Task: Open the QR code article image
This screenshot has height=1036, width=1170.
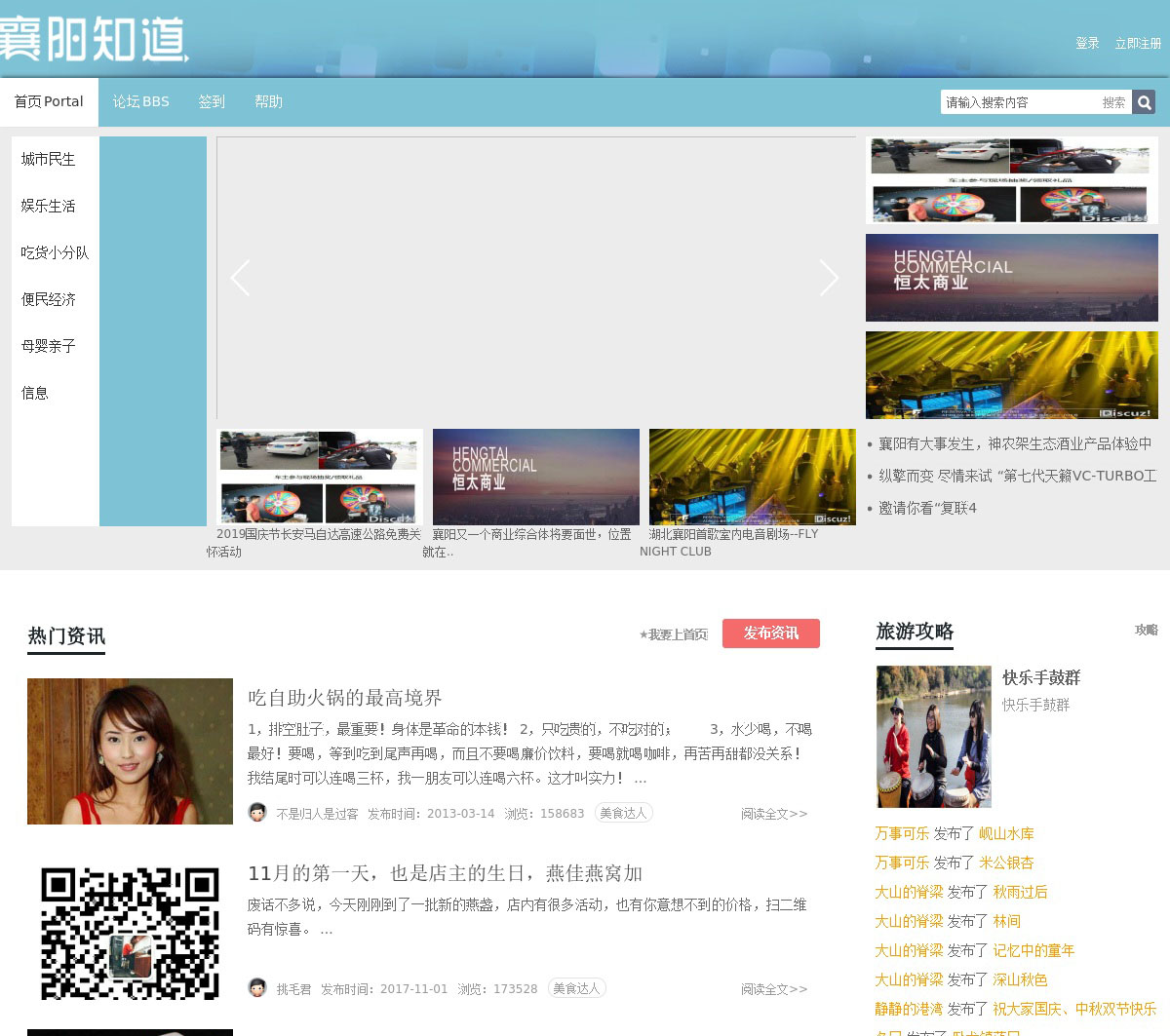Action: click(x=130, y=933)
